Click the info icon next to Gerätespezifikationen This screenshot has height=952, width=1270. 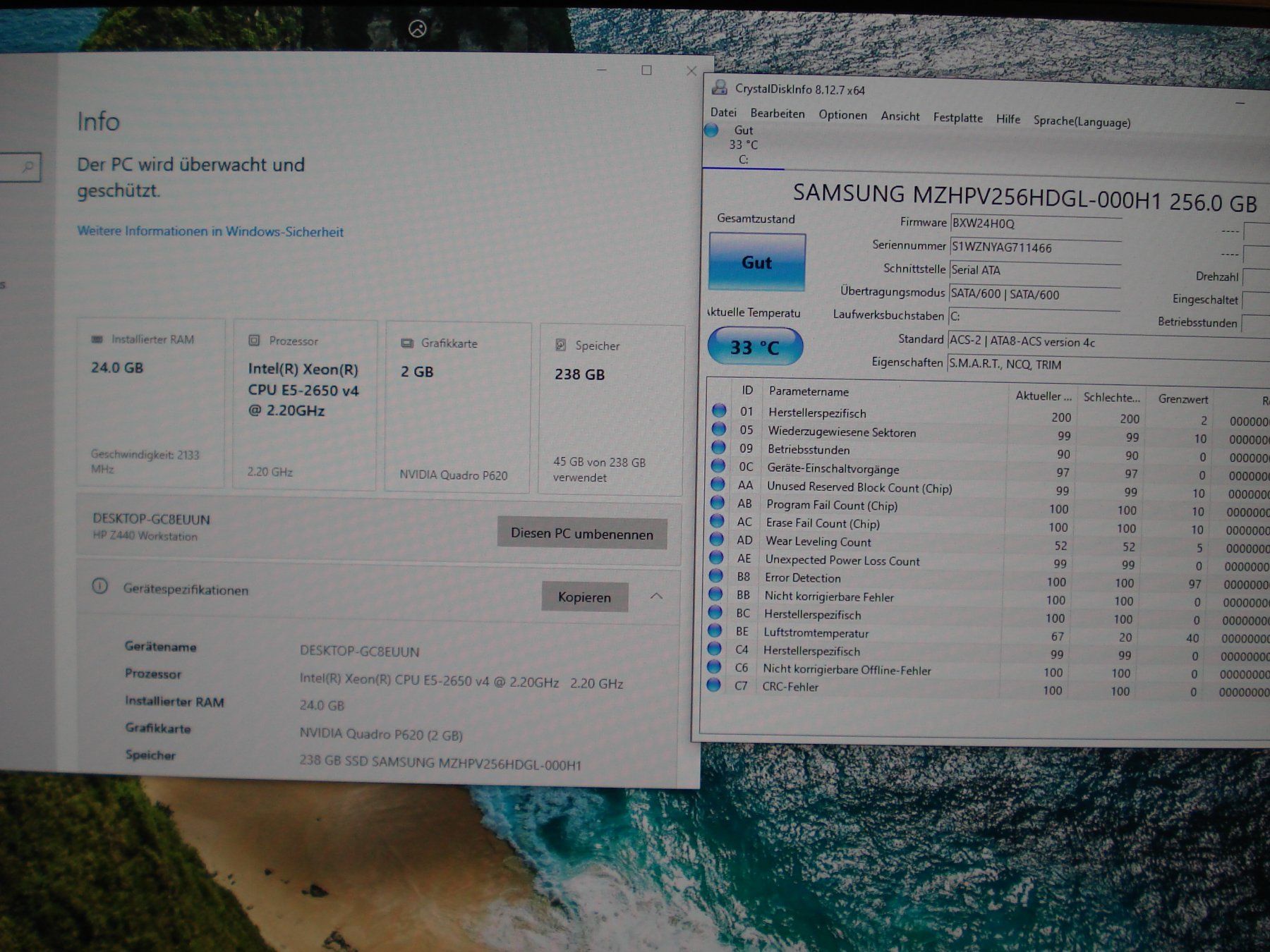coord(100,587)
